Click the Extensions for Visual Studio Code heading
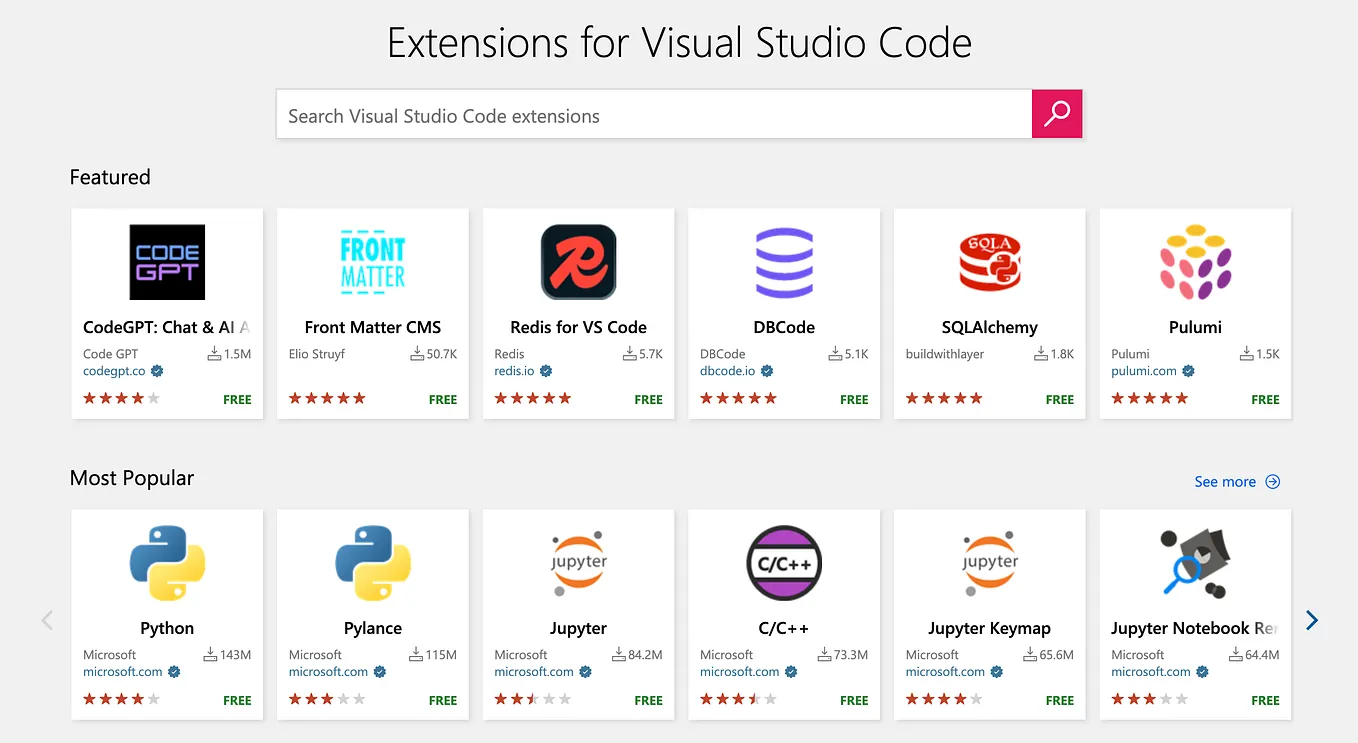The image size is (1358, 743). 679,43
